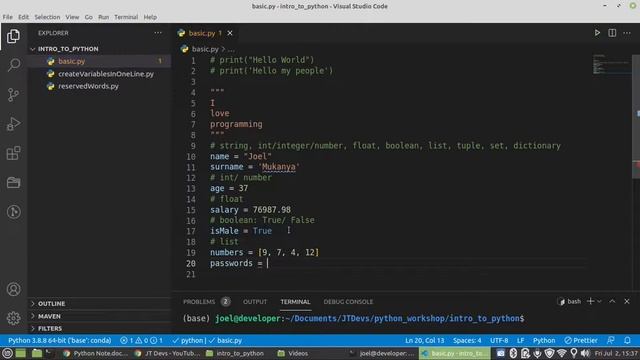Change indentation via Spaces: 4
Image resolution: width=640 pixels, height=360 pixels.
[467, 340]
